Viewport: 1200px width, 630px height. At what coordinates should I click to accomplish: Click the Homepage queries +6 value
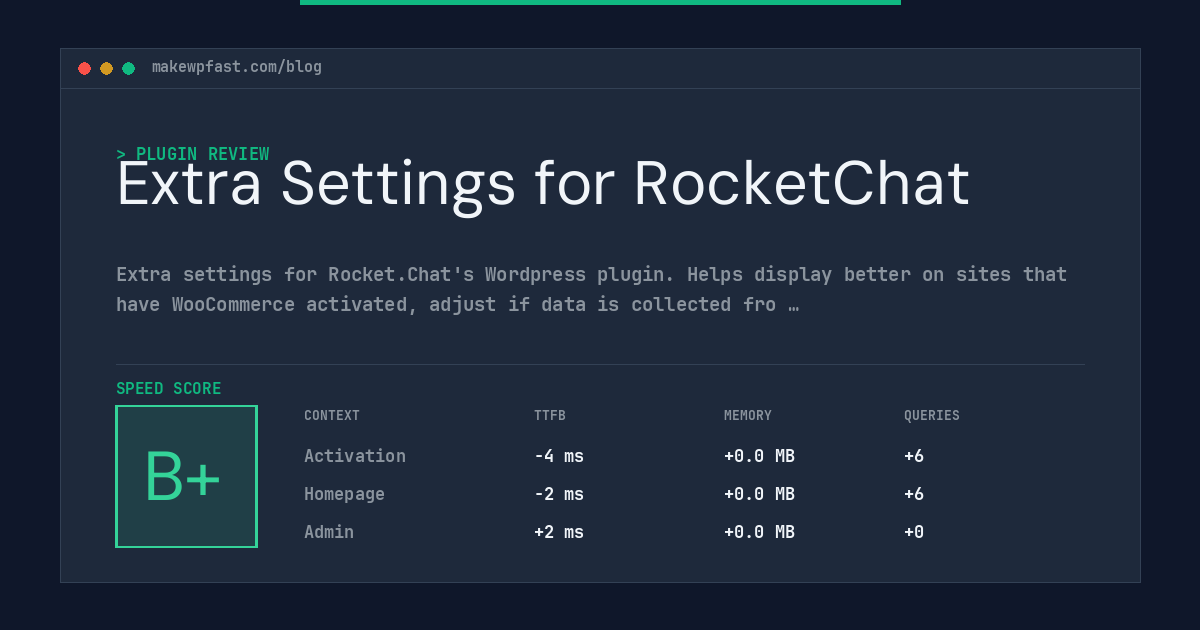(914, 494)
